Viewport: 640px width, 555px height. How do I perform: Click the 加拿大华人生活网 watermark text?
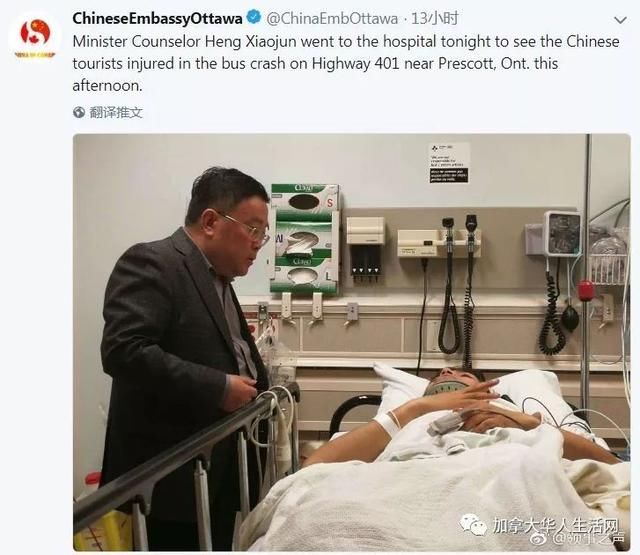point(556,526)
